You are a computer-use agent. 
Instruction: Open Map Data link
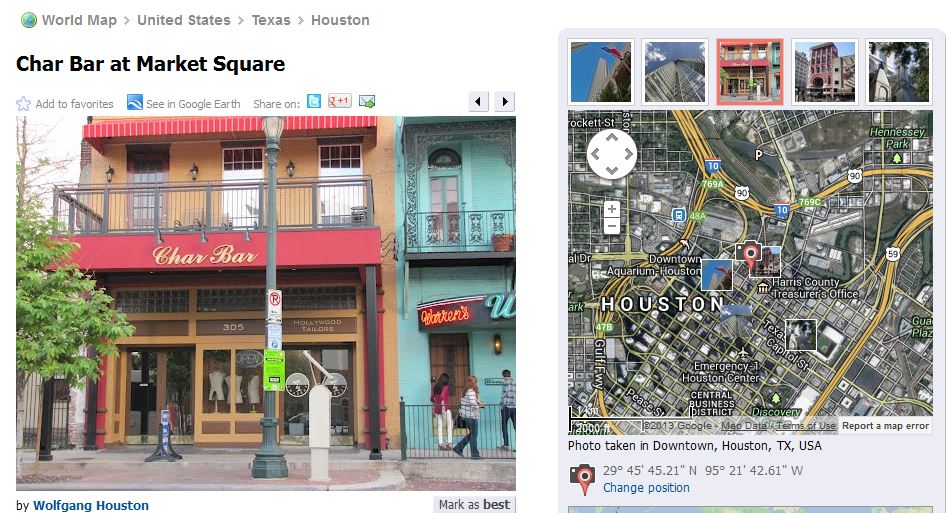pos(744,426)
